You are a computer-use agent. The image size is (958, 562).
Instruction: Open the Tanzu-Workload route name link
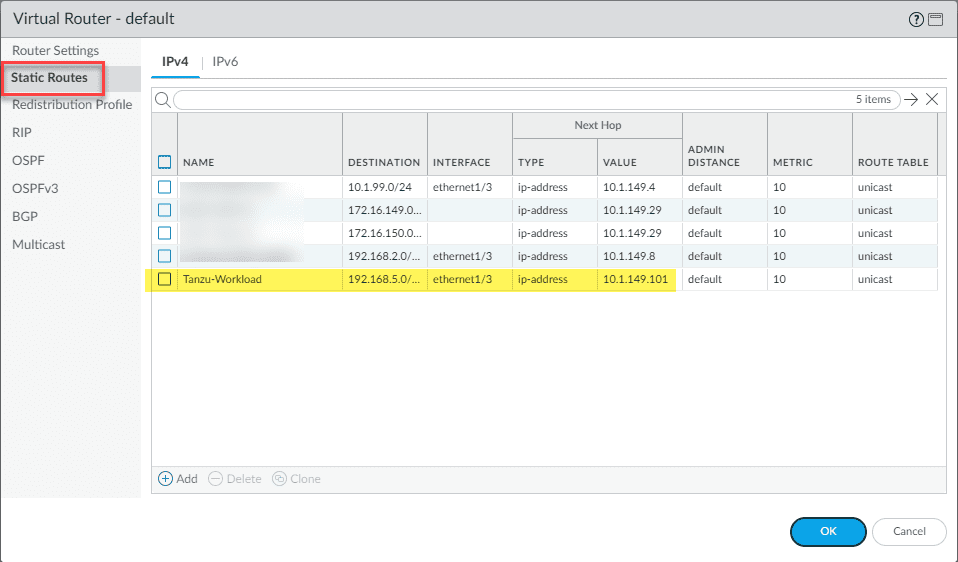(x=222, y=279)
